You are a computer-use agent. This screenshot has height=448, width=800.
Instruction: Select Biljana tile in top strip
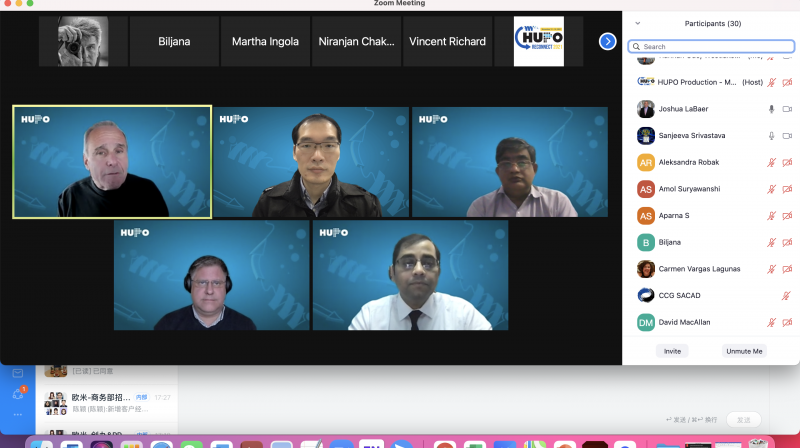tap(174, 41)
